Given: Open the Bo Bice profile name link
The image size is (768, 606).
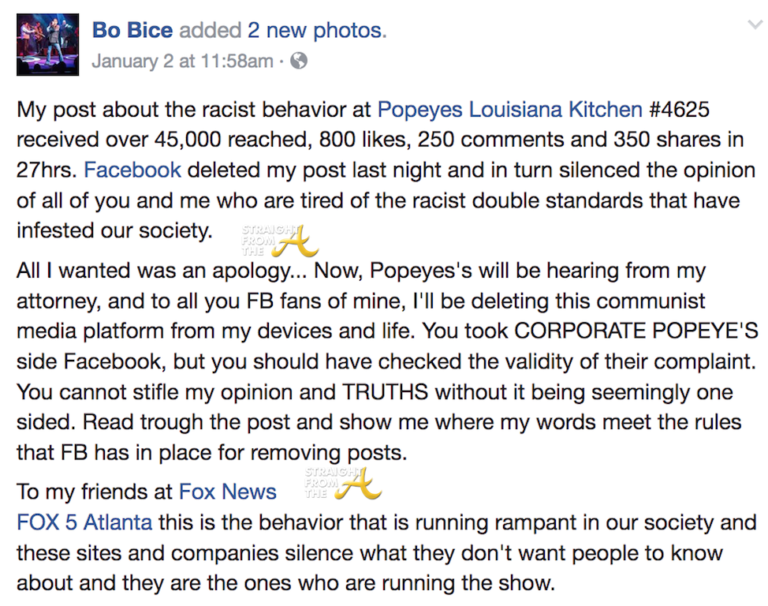Looking at the screenshot, I should [x=131, y=31].
